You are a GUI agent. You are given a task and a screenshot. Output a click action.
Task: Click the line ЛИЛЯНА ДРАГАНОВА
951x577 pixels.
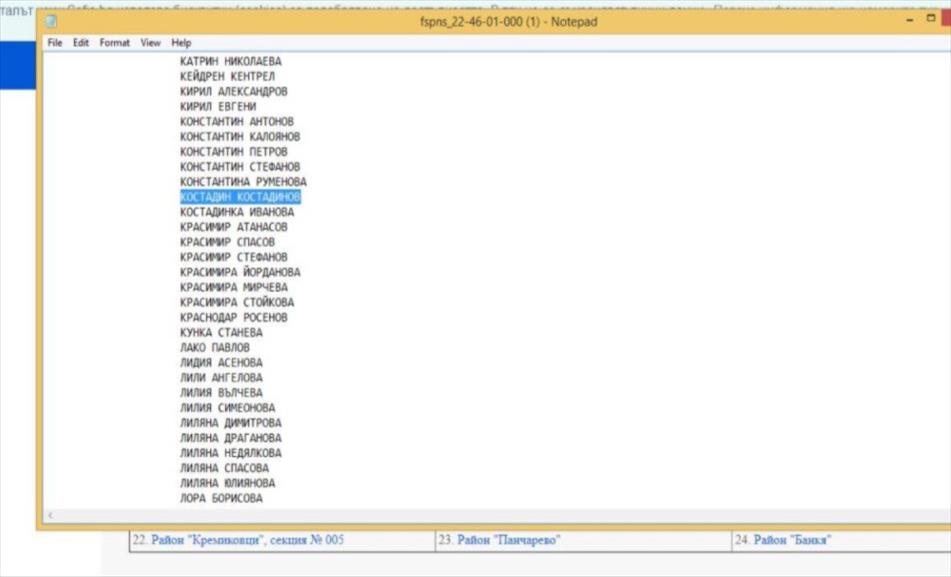point(230,438)
